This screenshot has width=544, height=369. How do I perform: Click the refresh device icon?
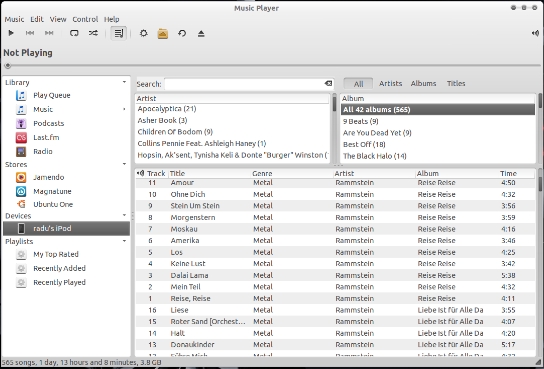click(x=182, y=33)
